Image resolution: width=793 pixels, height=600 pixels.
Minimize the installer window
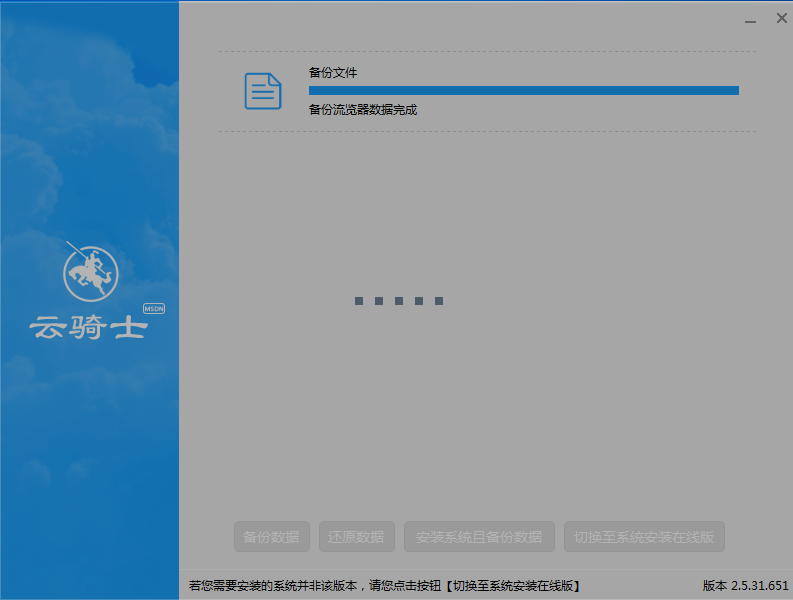pos(750,21)
